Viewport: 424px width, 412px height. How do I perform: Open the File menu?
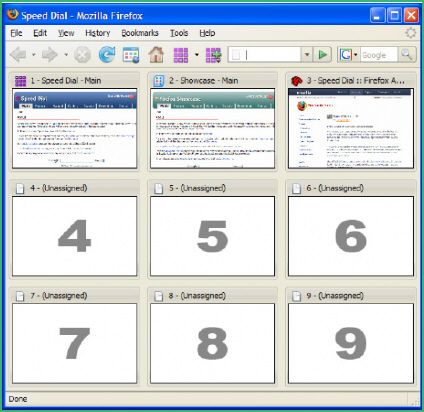(x=16, y=33)
